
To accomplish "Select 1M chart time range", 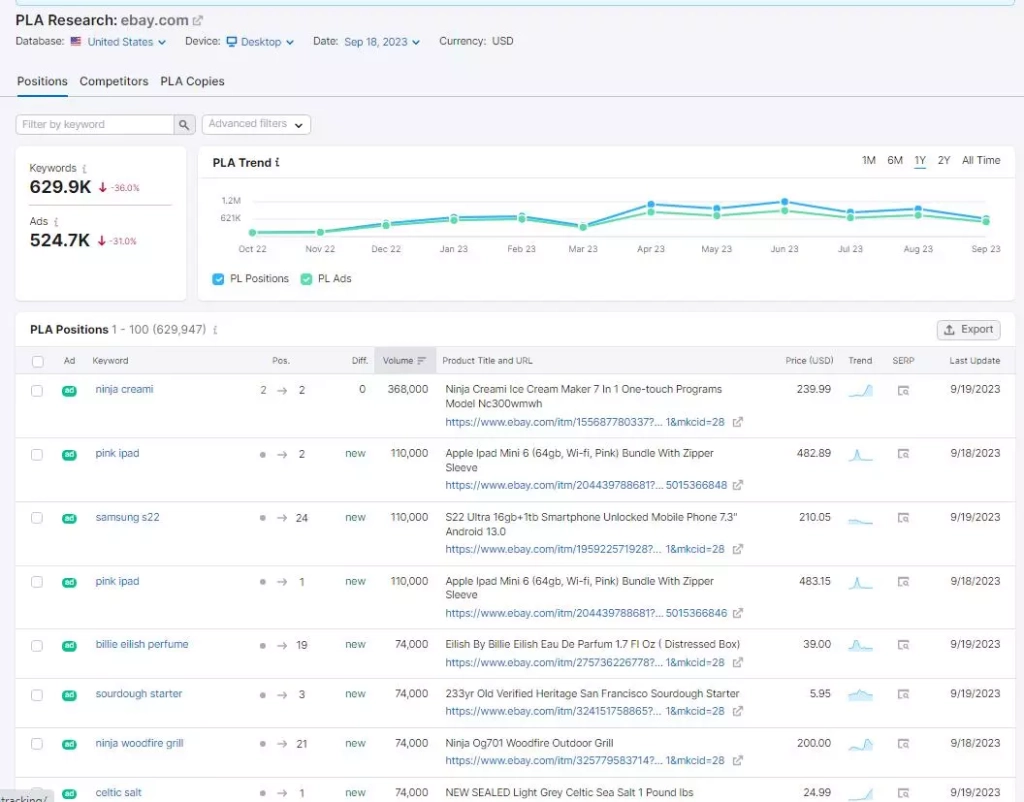I will pyautogui.click(x=869, y=161).
